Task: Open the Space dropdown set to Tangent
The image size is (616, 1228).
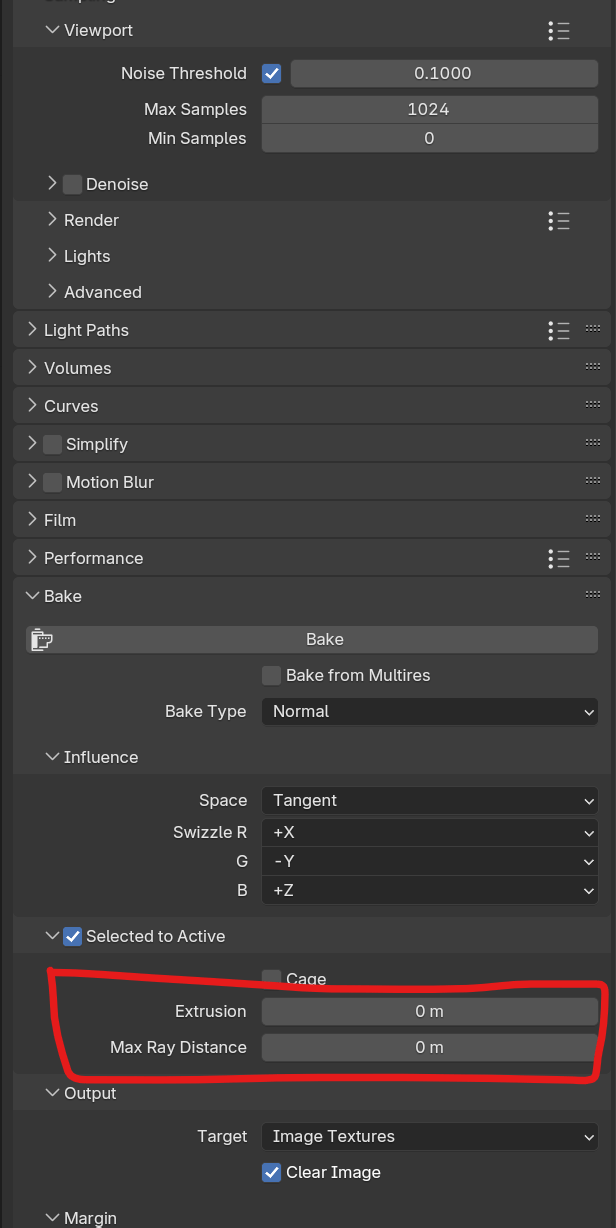Action: (x=429, y=801)
